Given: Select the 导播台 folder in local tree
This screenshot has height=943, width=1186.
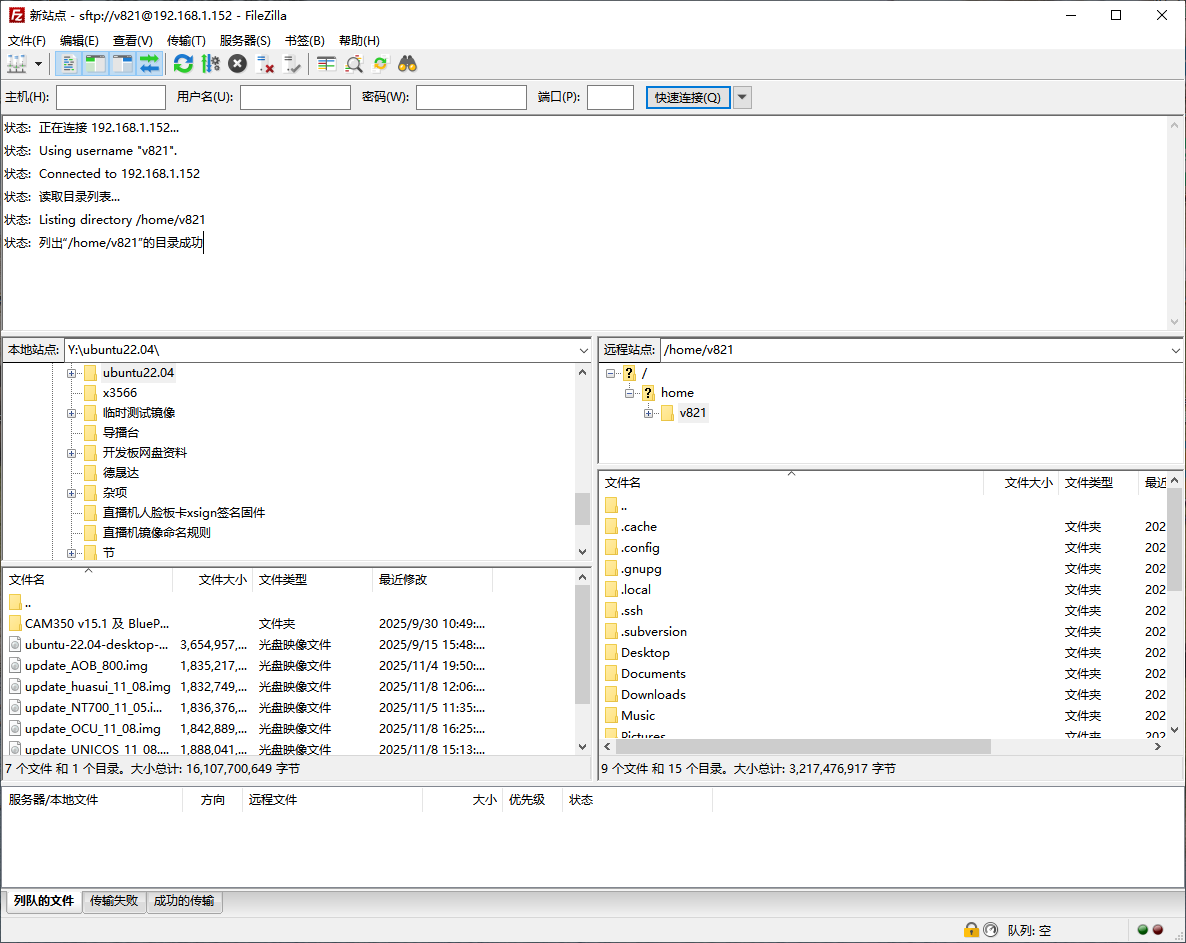Looking at the screenshot, I should coord(121,433).
